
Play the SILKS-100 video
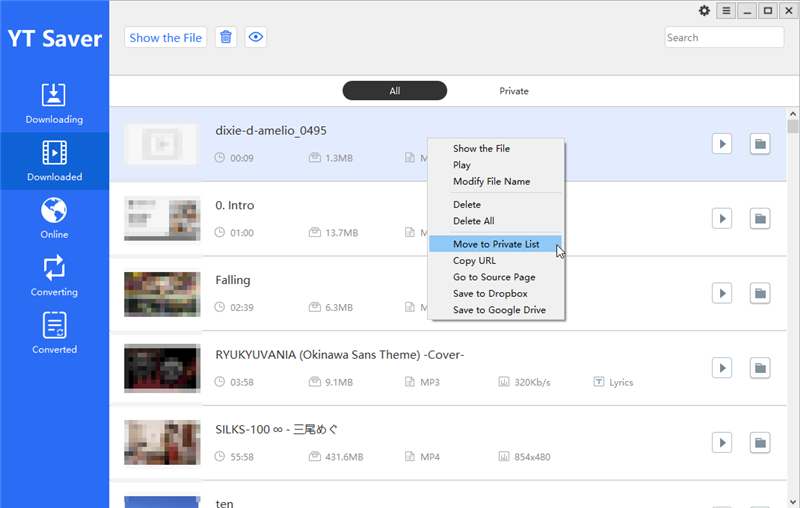click(x=722, y=443)
